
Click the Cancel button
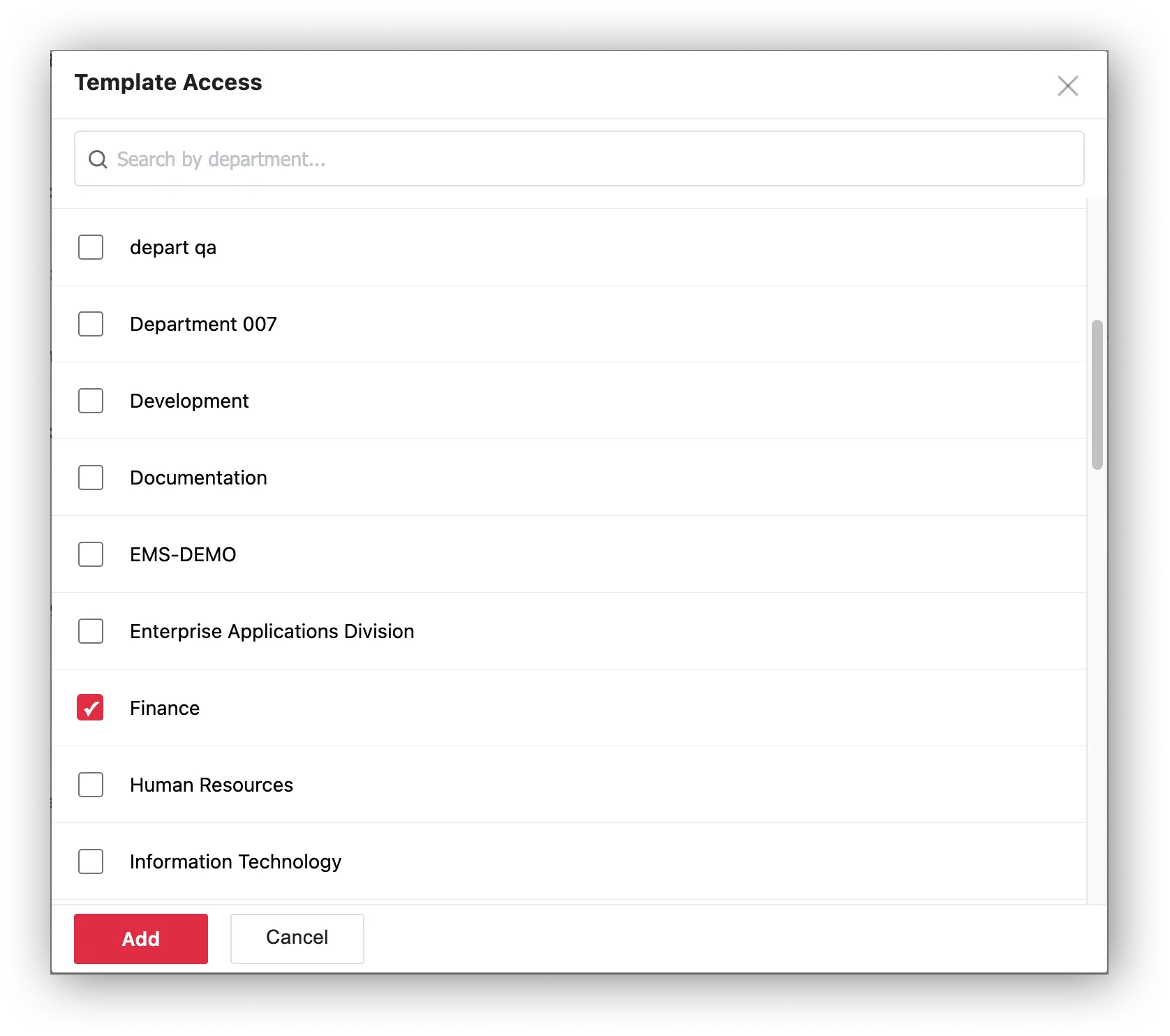[297, 938]
